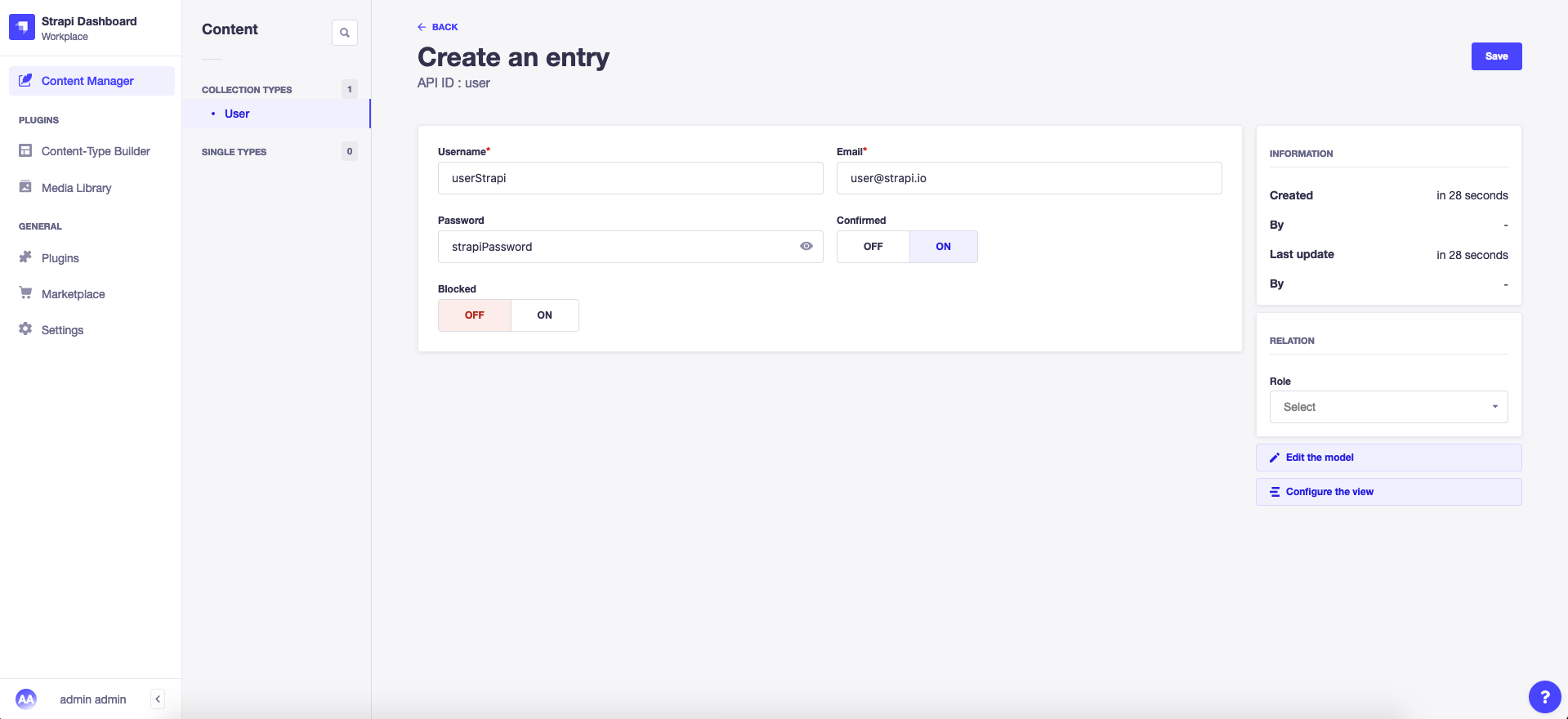Image resolution: width=1568 pixels, height=719 pixels.
Task: Click the Media Library picture icon
Action: (25, 187)
